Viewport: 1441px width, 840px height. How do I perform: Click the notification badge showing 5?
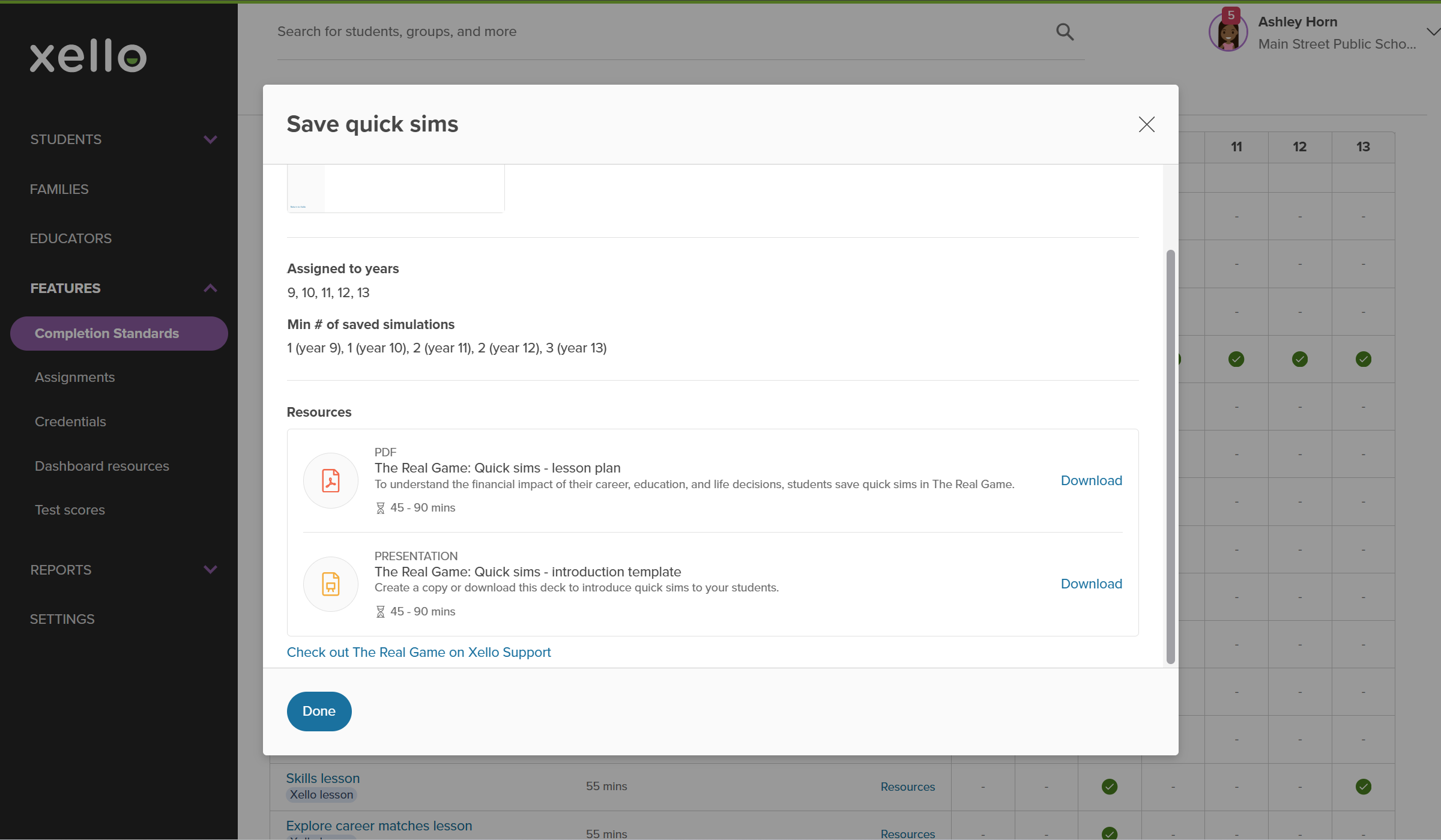click(x=1231, y=15)
